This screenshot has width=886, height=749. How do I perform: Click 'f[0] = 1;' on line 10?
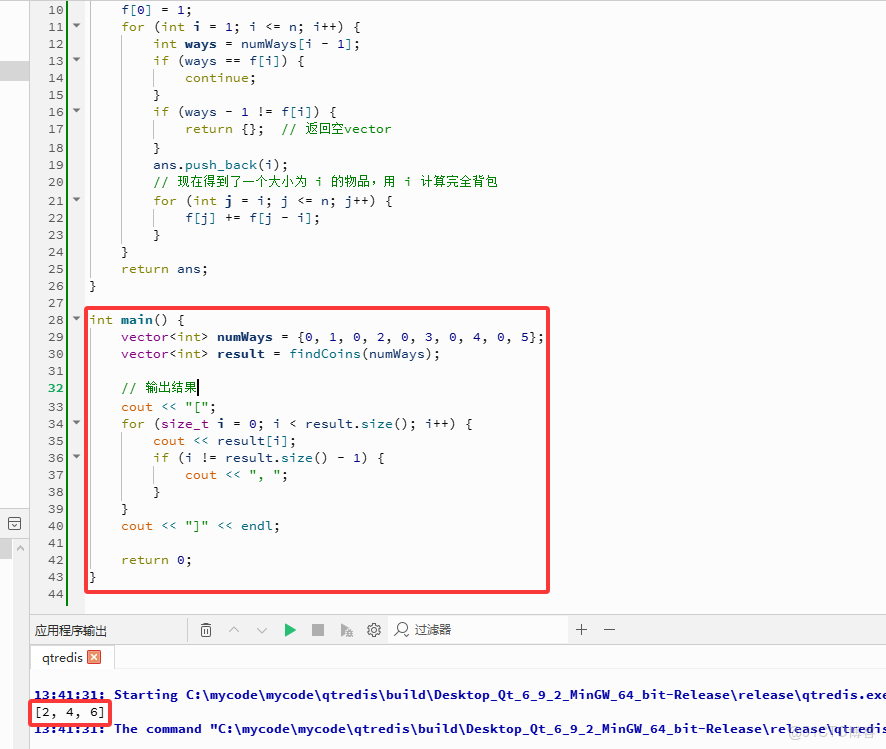157,10
